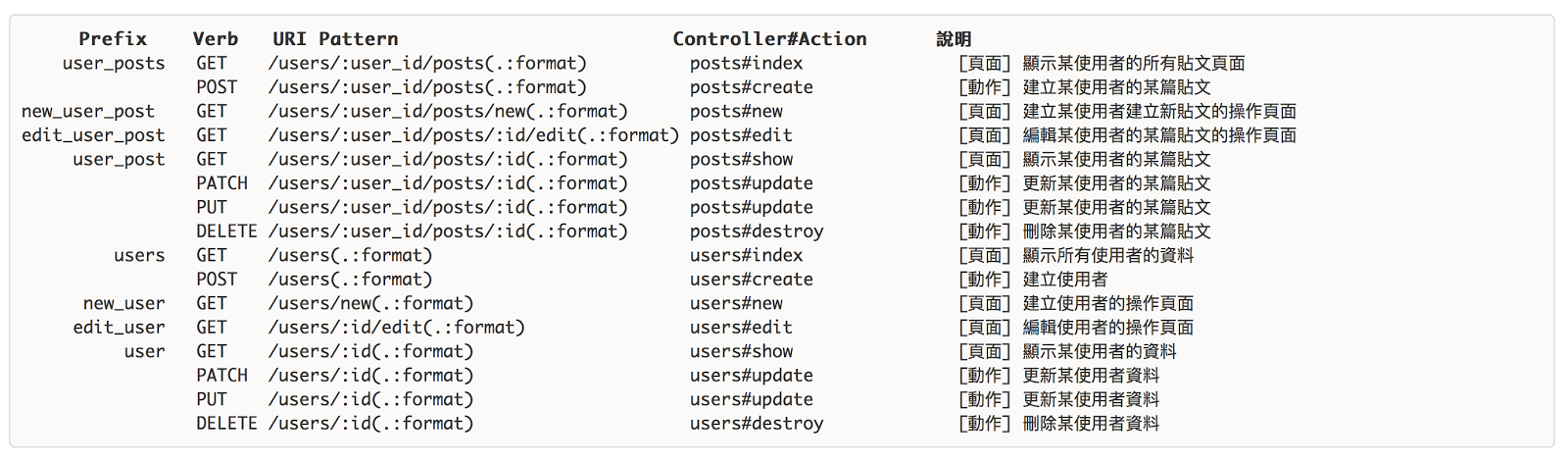This screenshot has width=1568, height=462.
Task: Select the user_posts prefix text
Action: click(x=114, y=64)
